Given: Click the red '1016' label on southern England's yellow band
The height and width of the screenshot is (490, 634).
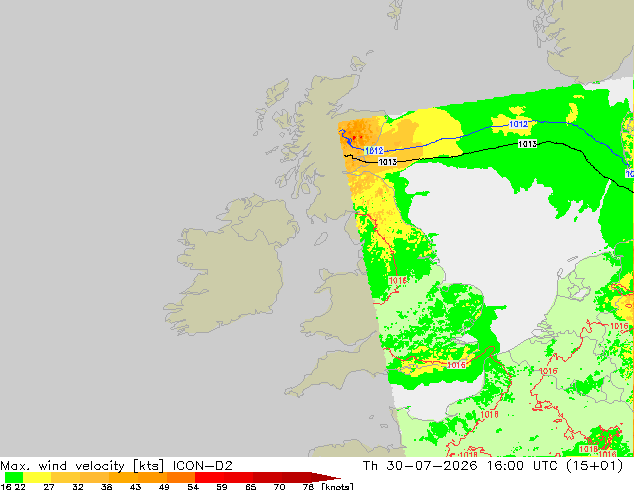Looking at the screenshot, I should (x=456, y=365).
